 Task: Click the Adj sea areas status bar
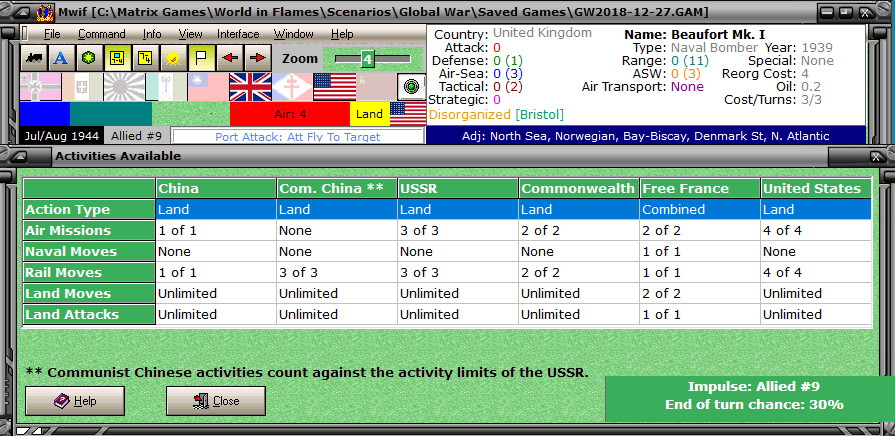tap(646, 136)
